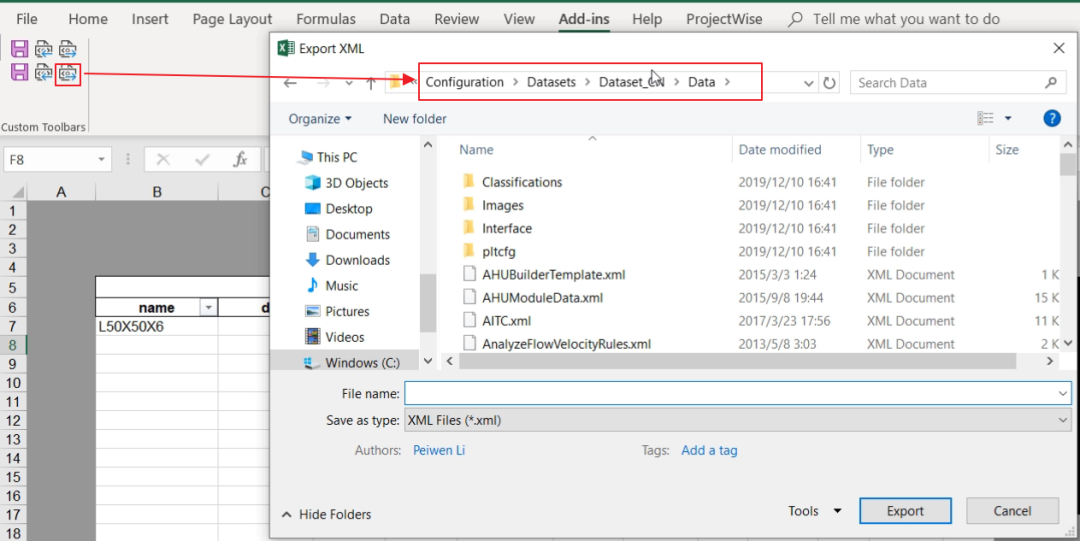Click the XML export icon in the lower toolbar row

[68, 73]
